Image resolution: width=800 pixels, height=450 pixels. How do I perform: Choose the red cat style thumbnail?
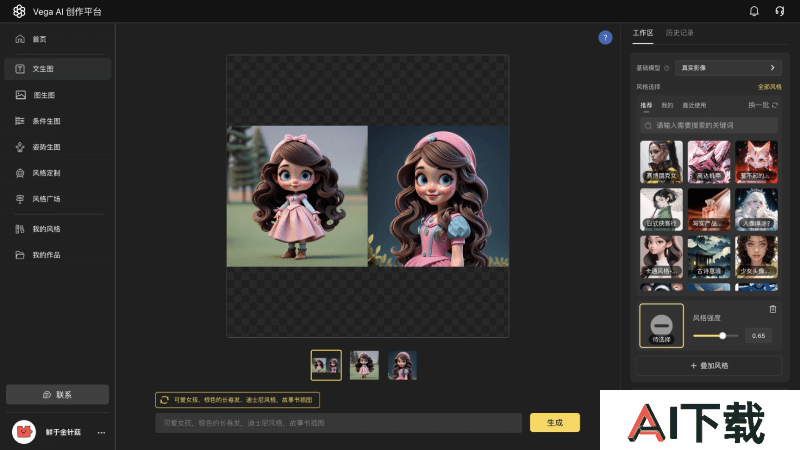pos(756,162)
